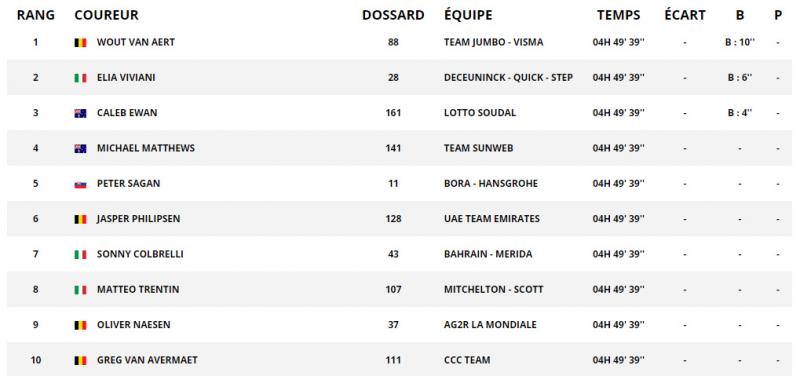The image size is (800, 376).
Task: Click the Belgian flag next to Jasper Philipsen
Action: [x=80, y=219]
